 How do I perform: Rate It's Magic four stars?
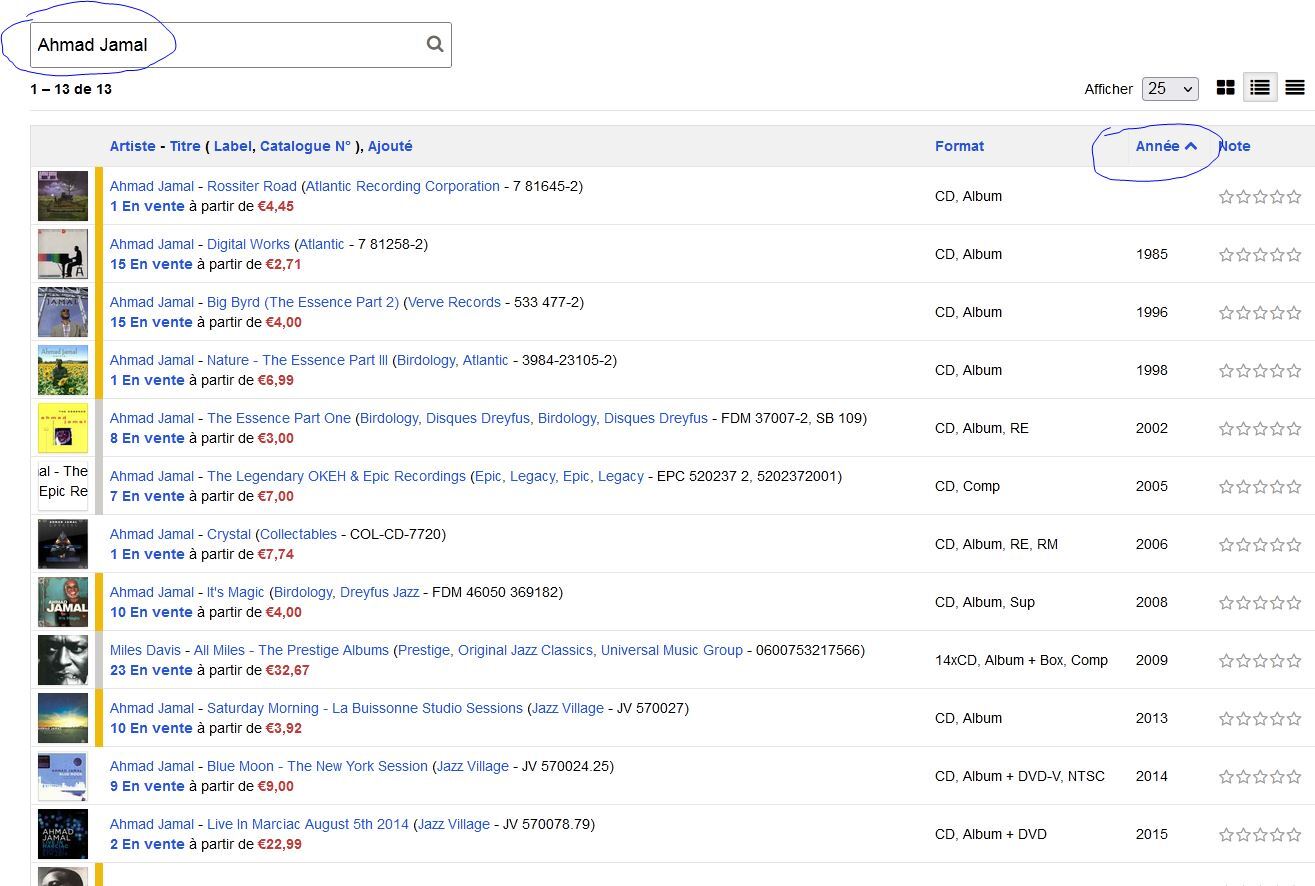[1277, 603]
